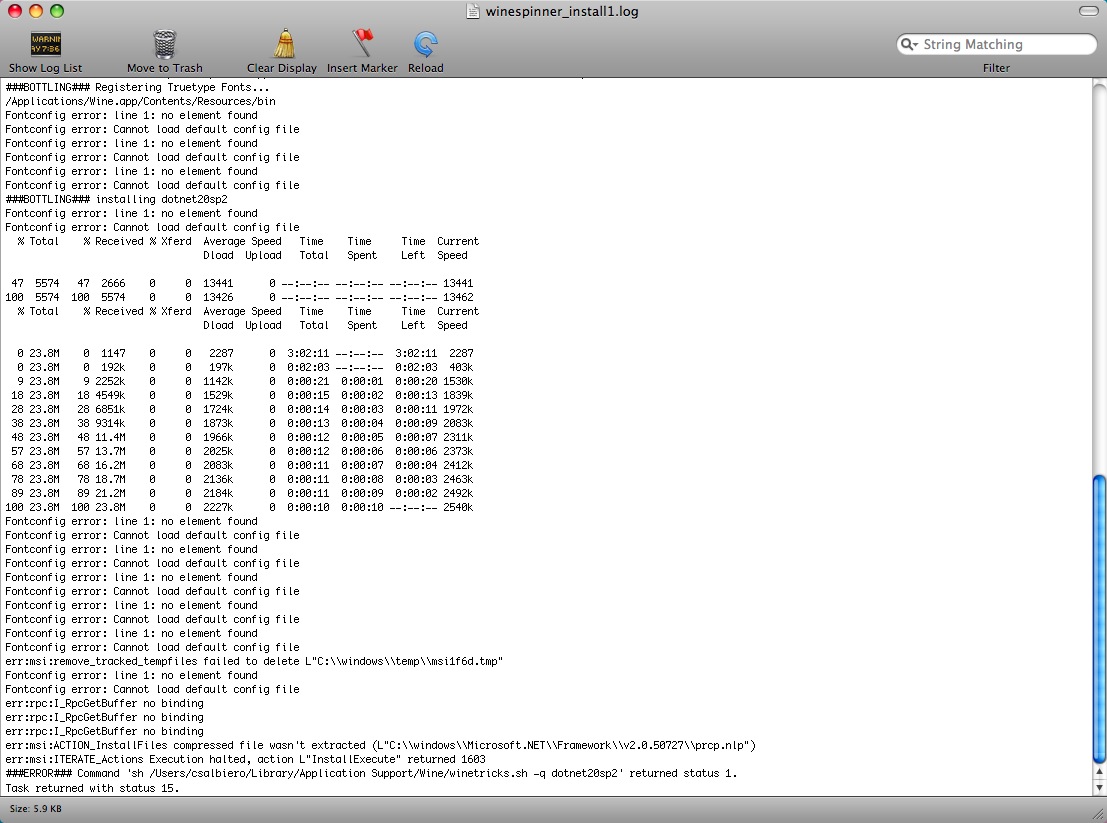Click the winespinner_install1.log document icon in title
Image resolution: width=1107 pixels, height=823 pixels.
click(x=473, y=11)
